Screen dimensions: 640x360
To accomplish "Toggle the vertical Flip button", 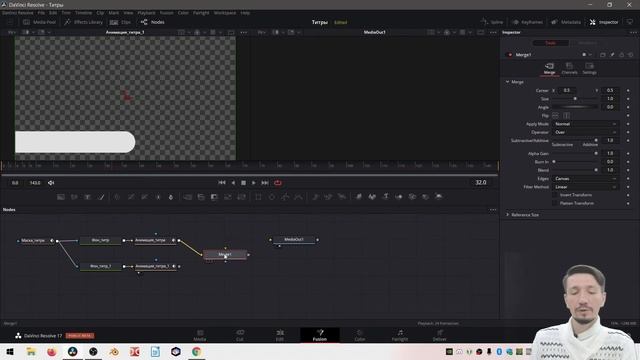I will (567, 116).
